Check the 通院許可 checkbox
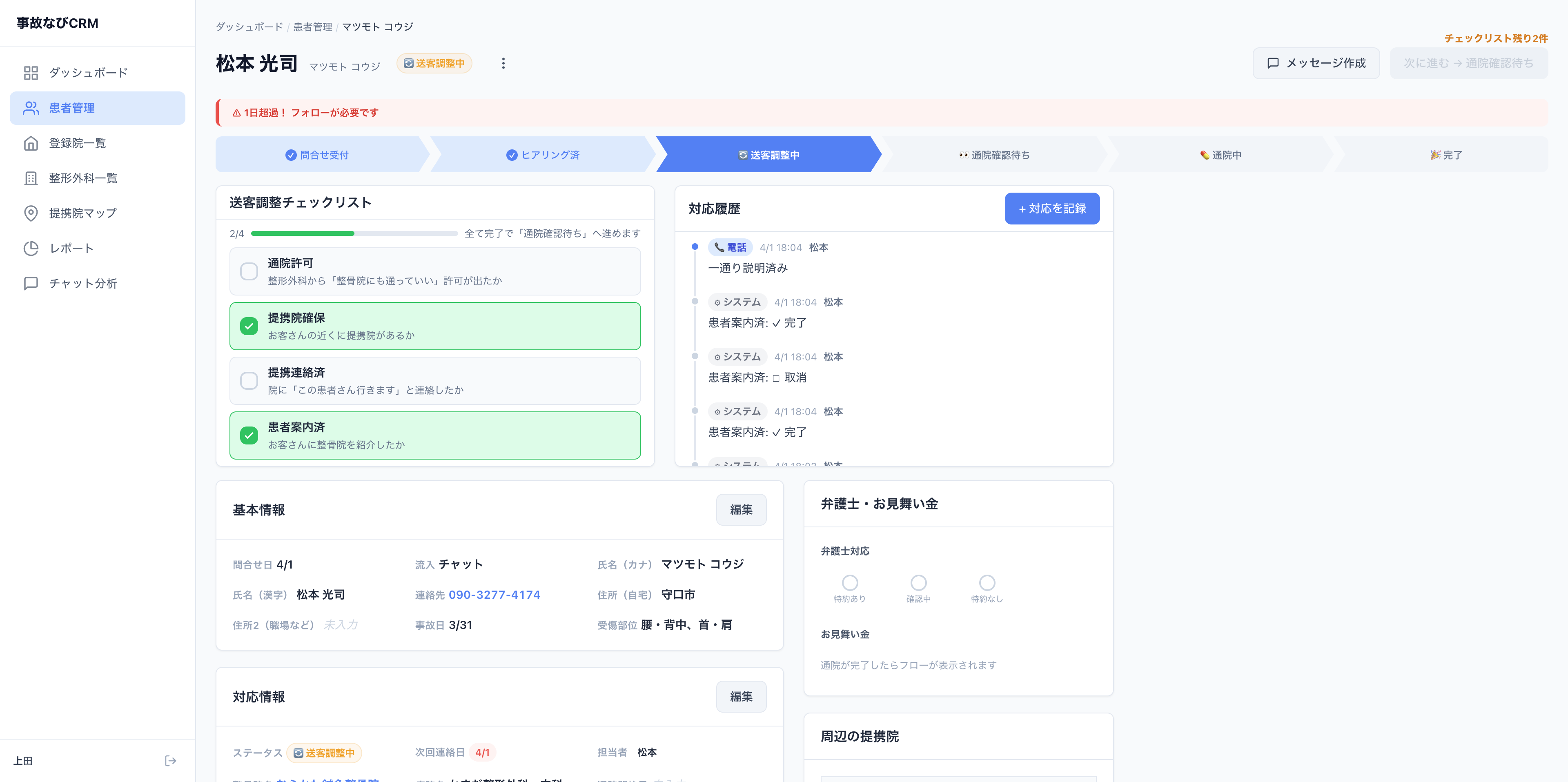Viewport: 1568px width, 782px height. pyautogui.click(x=249, y=271)
